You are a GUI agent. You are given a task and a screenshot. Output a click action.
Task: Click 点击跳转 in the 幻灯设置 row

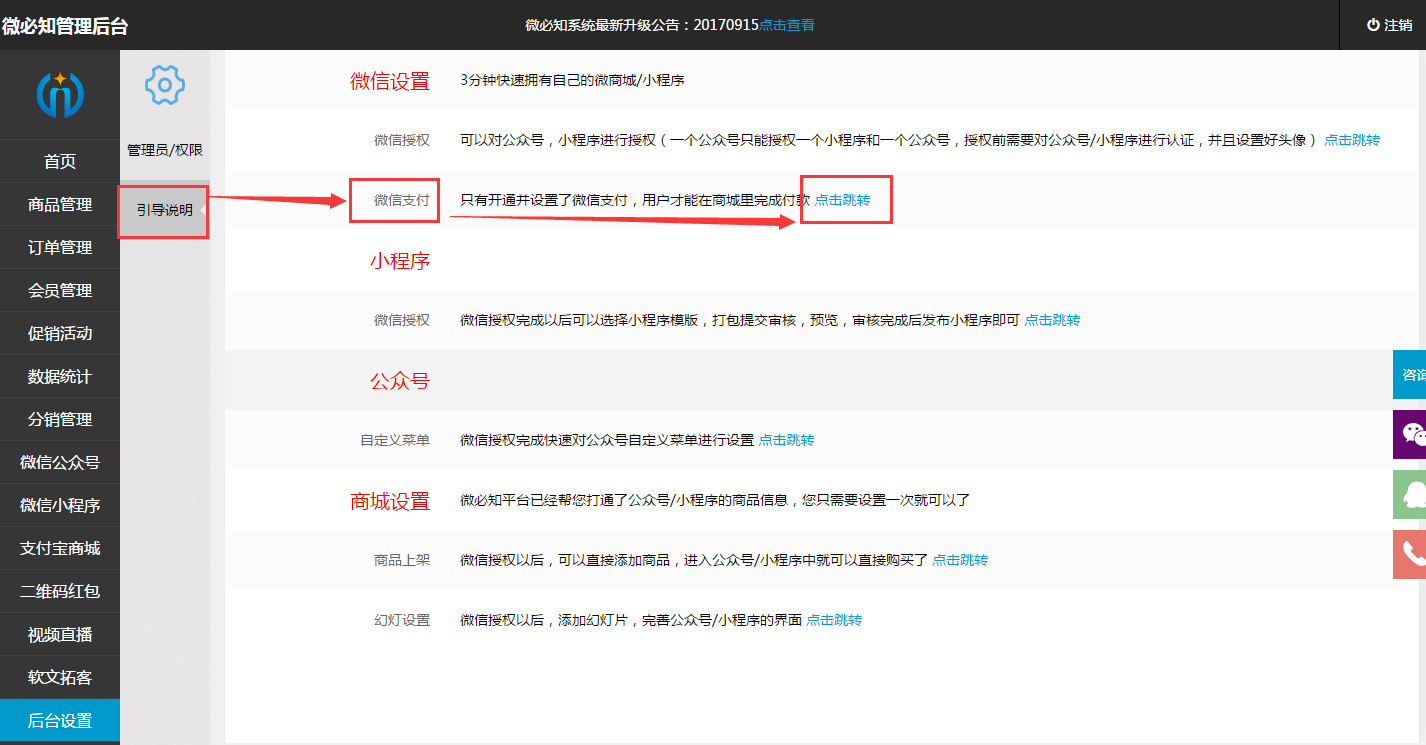click(x=834, y=620)
